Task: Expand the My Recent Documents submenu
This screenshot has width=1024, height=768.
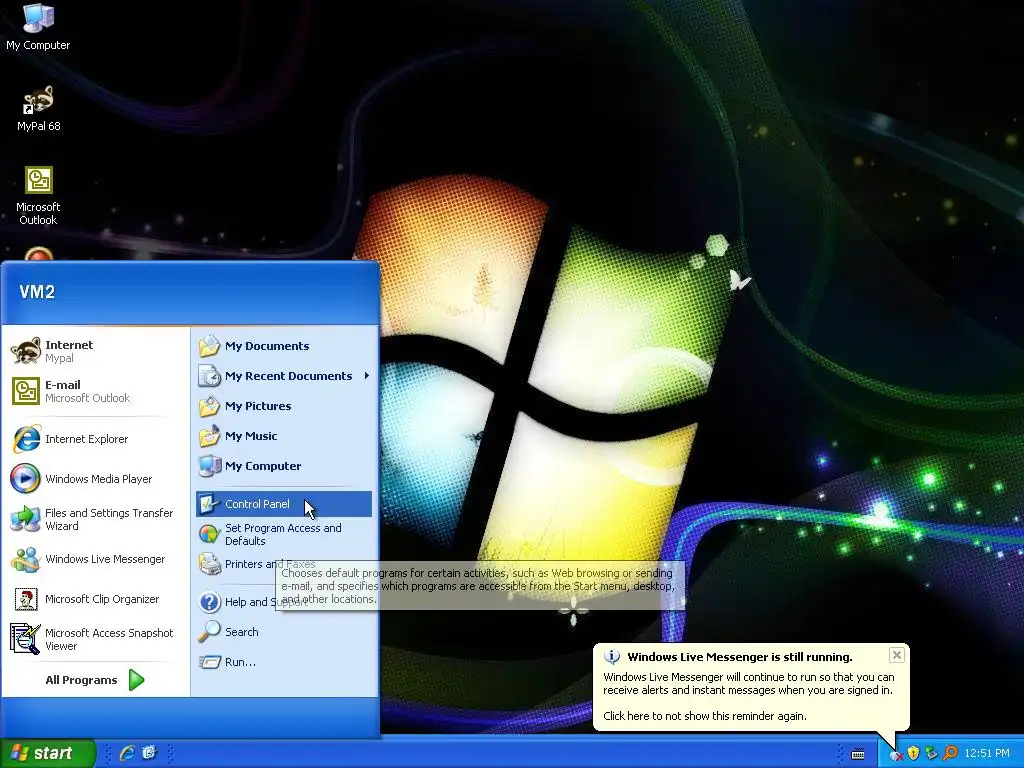Action: [284, 376]
